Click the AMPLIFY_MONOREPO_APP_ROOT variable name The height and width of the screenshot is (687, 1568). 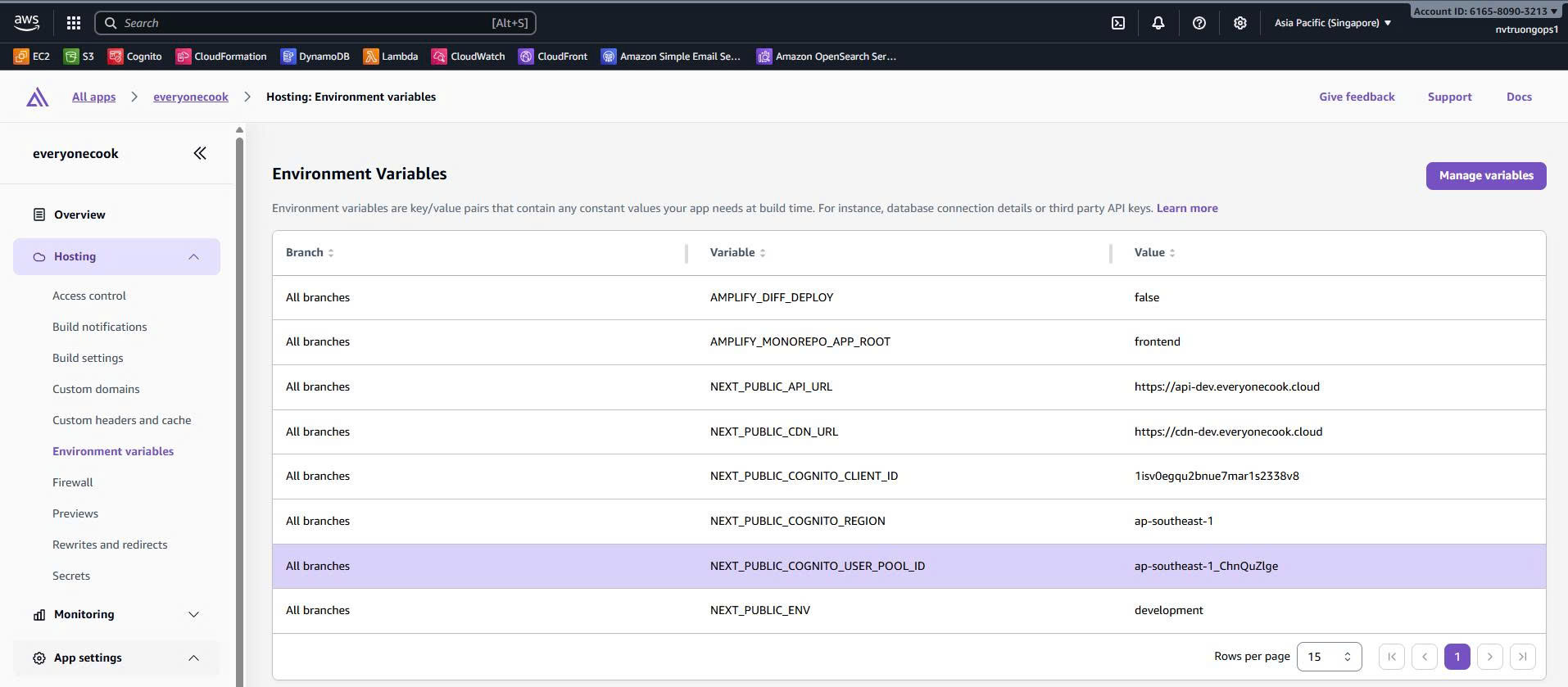pos(800,341)
